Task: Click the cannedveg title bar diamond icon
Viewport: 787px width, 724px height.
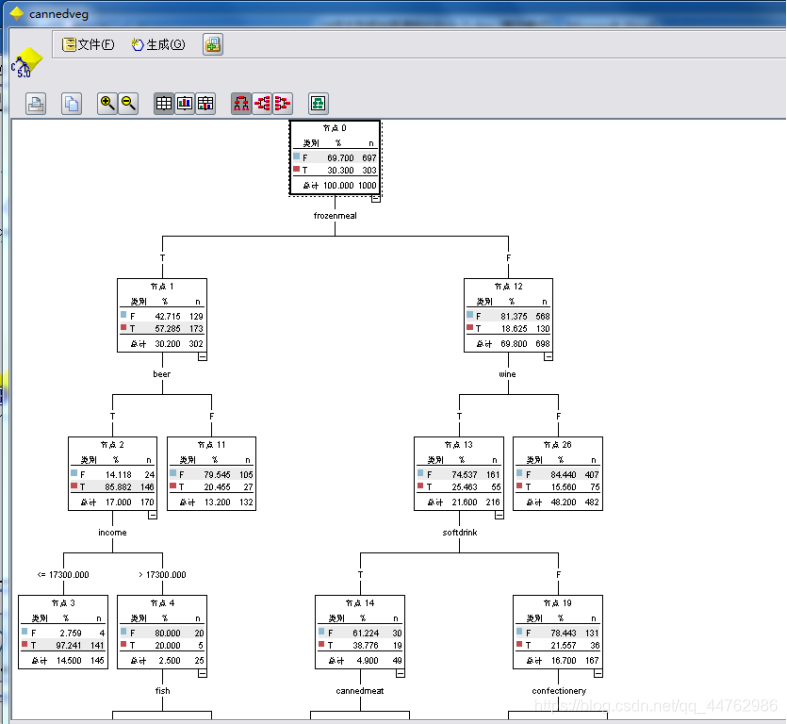Action: (17, 14)
